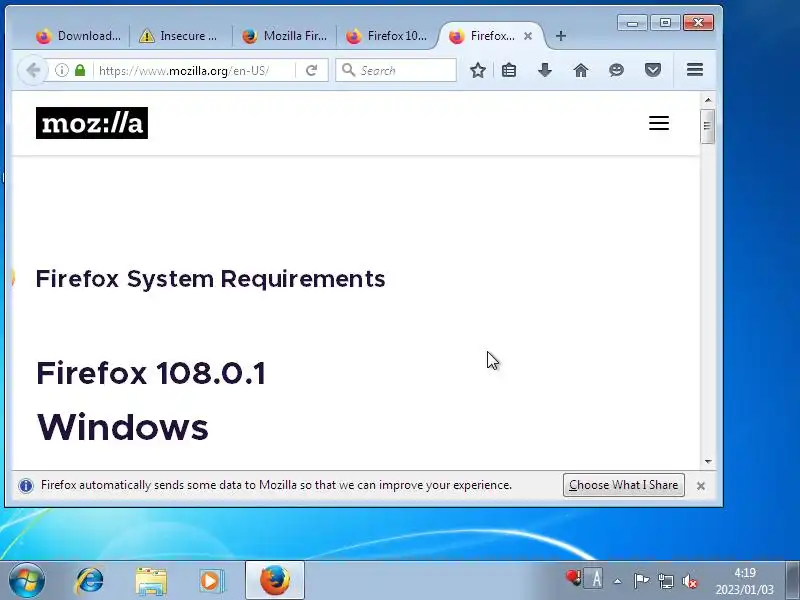Viewport: 800px width, 600px height.
Task: Open the taskbar clock and date
Action: 744,581
